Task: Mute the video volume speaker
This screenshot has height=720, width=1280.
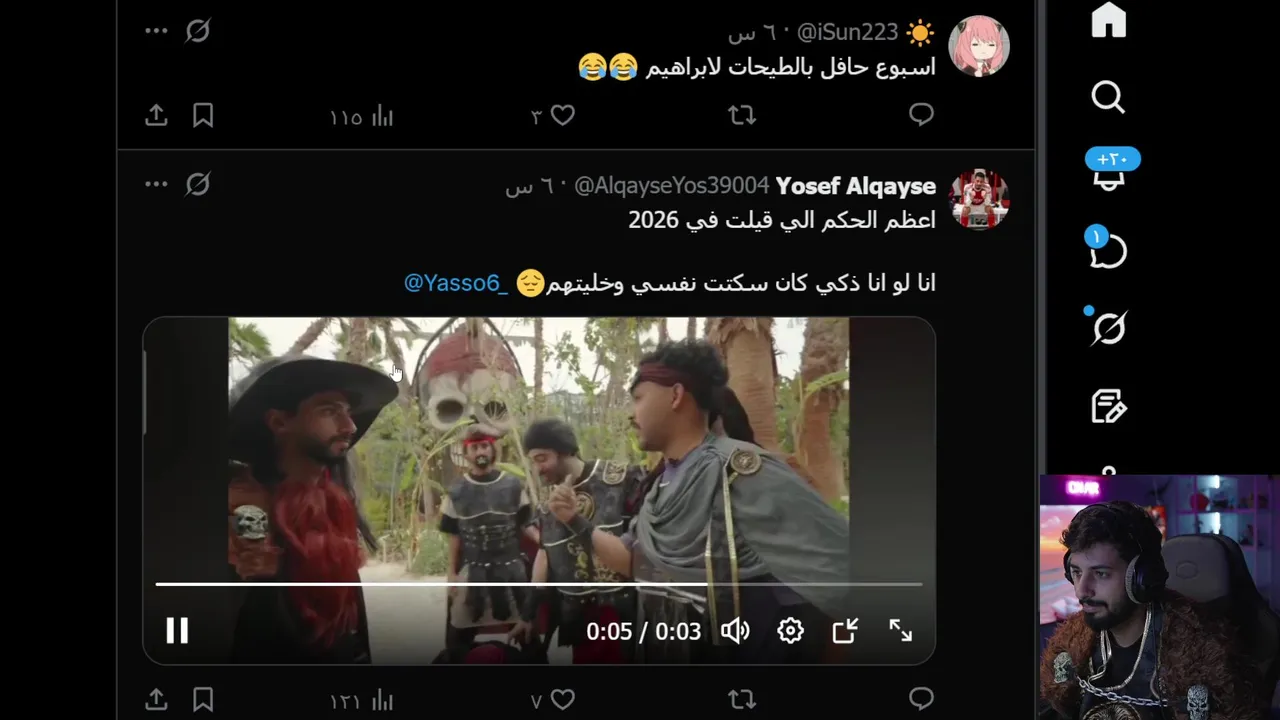Action: tap(735, 630)
